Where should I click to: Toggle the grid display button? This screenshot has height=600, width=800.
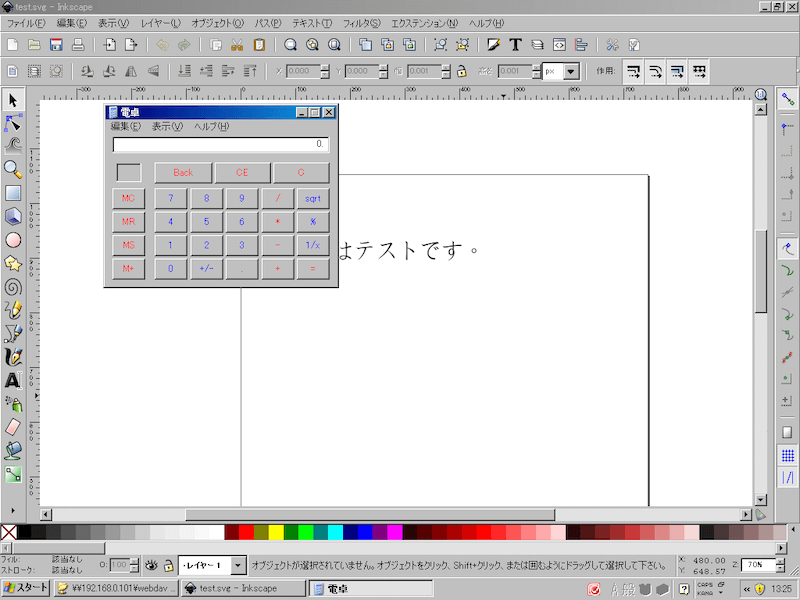tap(788, 455)
